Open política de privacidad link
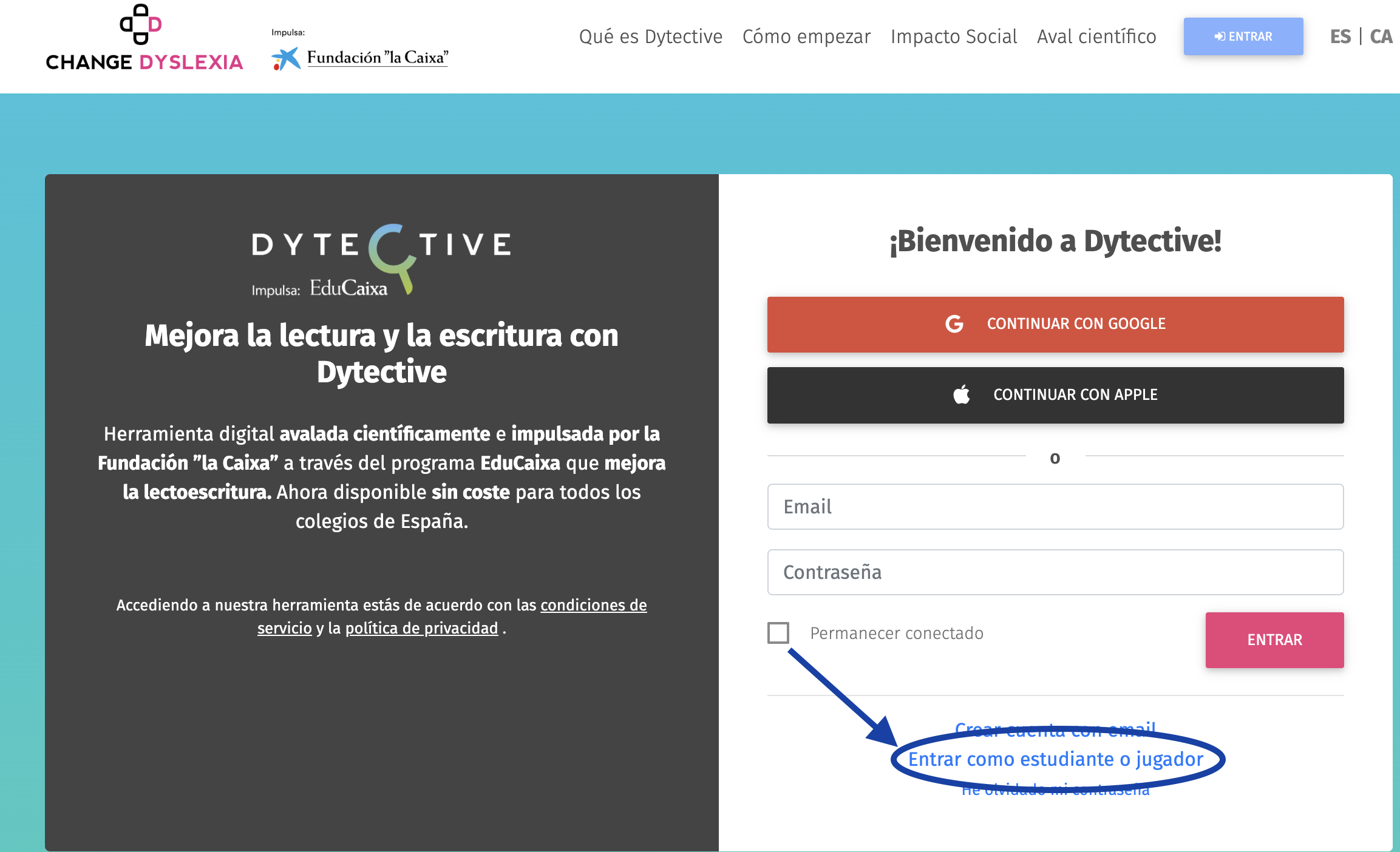Image resolution: width=1400 pixels, height=852 pixels. click(422, 628)
